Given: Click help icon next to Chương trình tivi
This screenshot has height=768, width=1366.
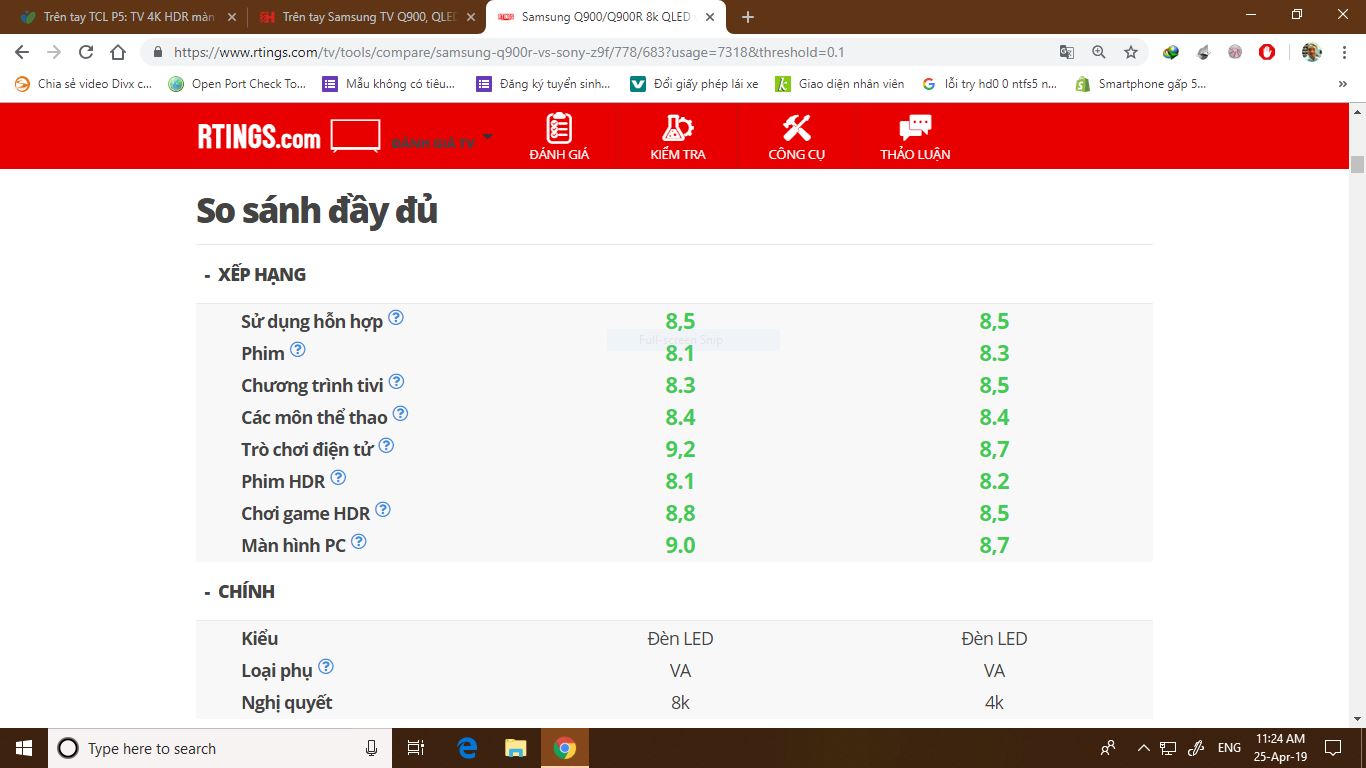Looking at the screenshot, I should point(396,382).
